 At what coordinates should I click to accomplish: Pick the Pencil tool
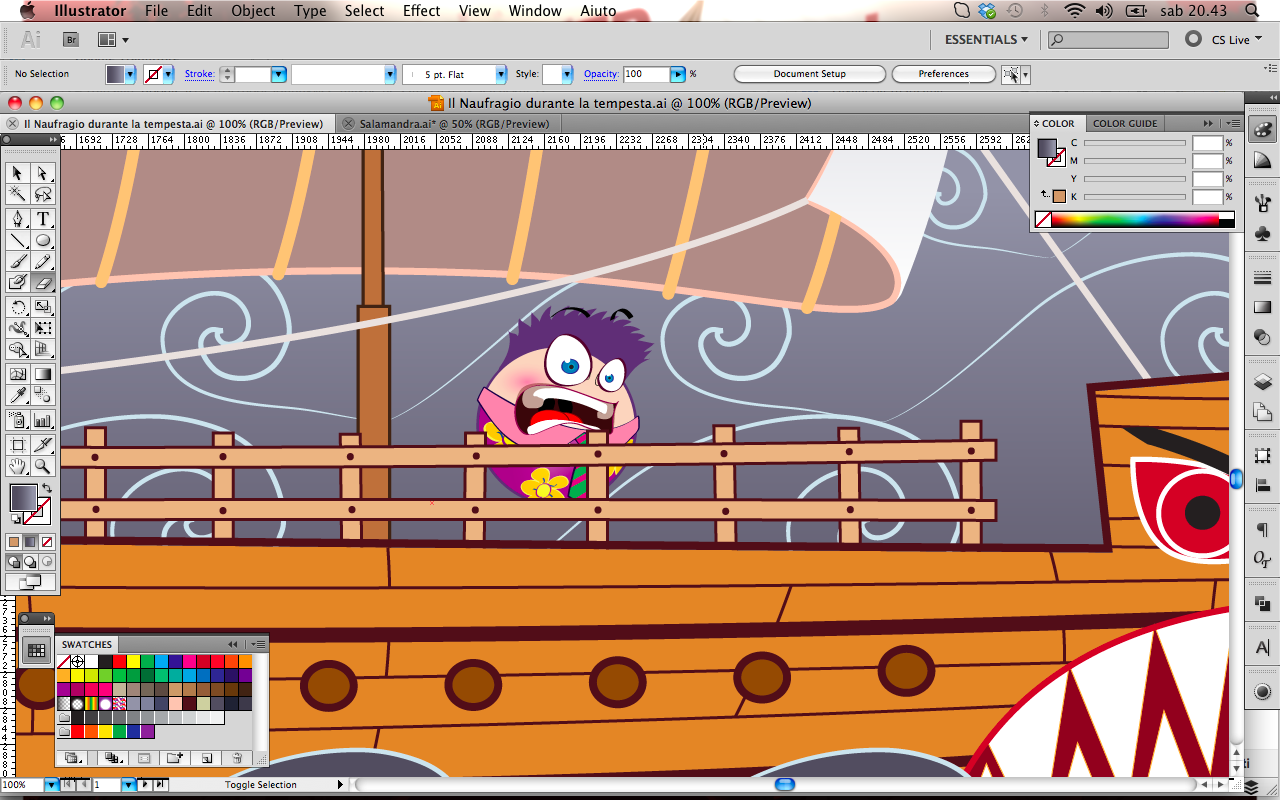pyautogui.click(x=43, y=261)
